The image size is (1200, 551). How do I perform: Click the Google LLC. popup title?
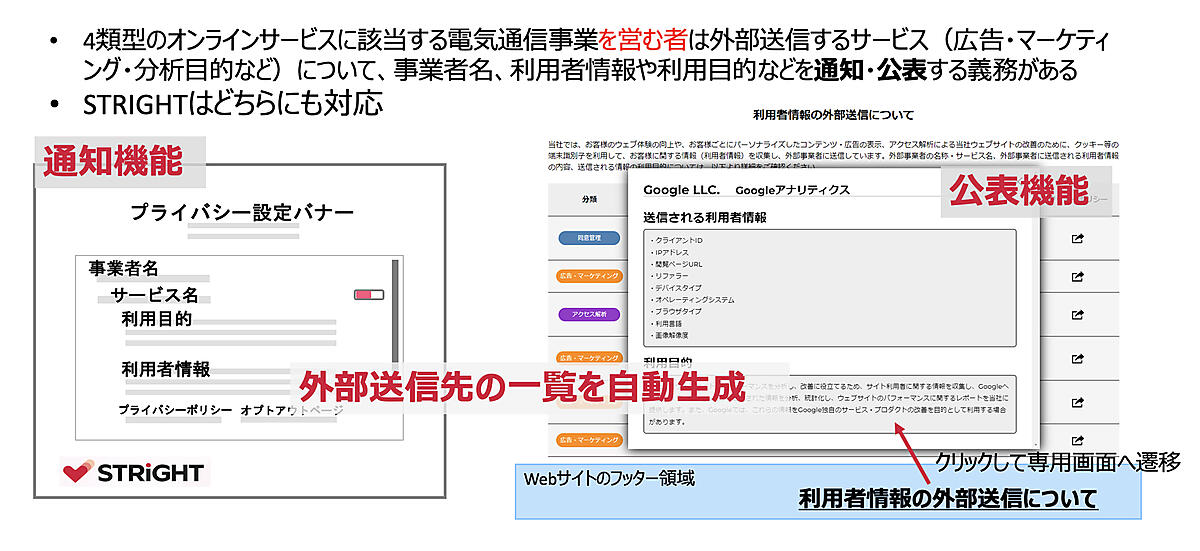click(x=681, y=189)
